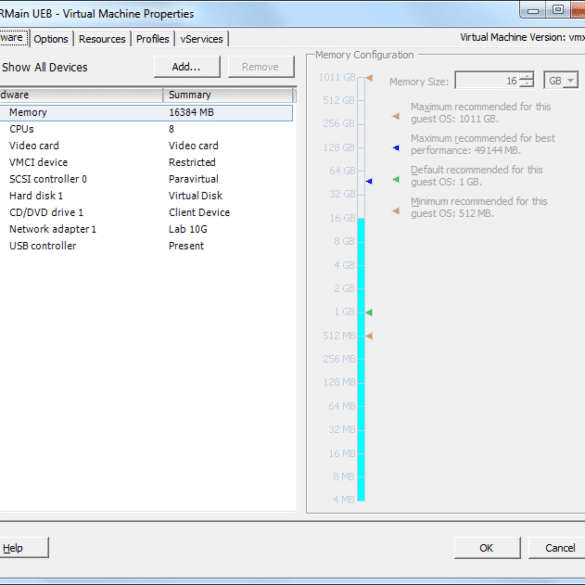The height and width of the screenshot is (585, 585).
Task: Click the 4 MB slider label
Action: (344, 499)
